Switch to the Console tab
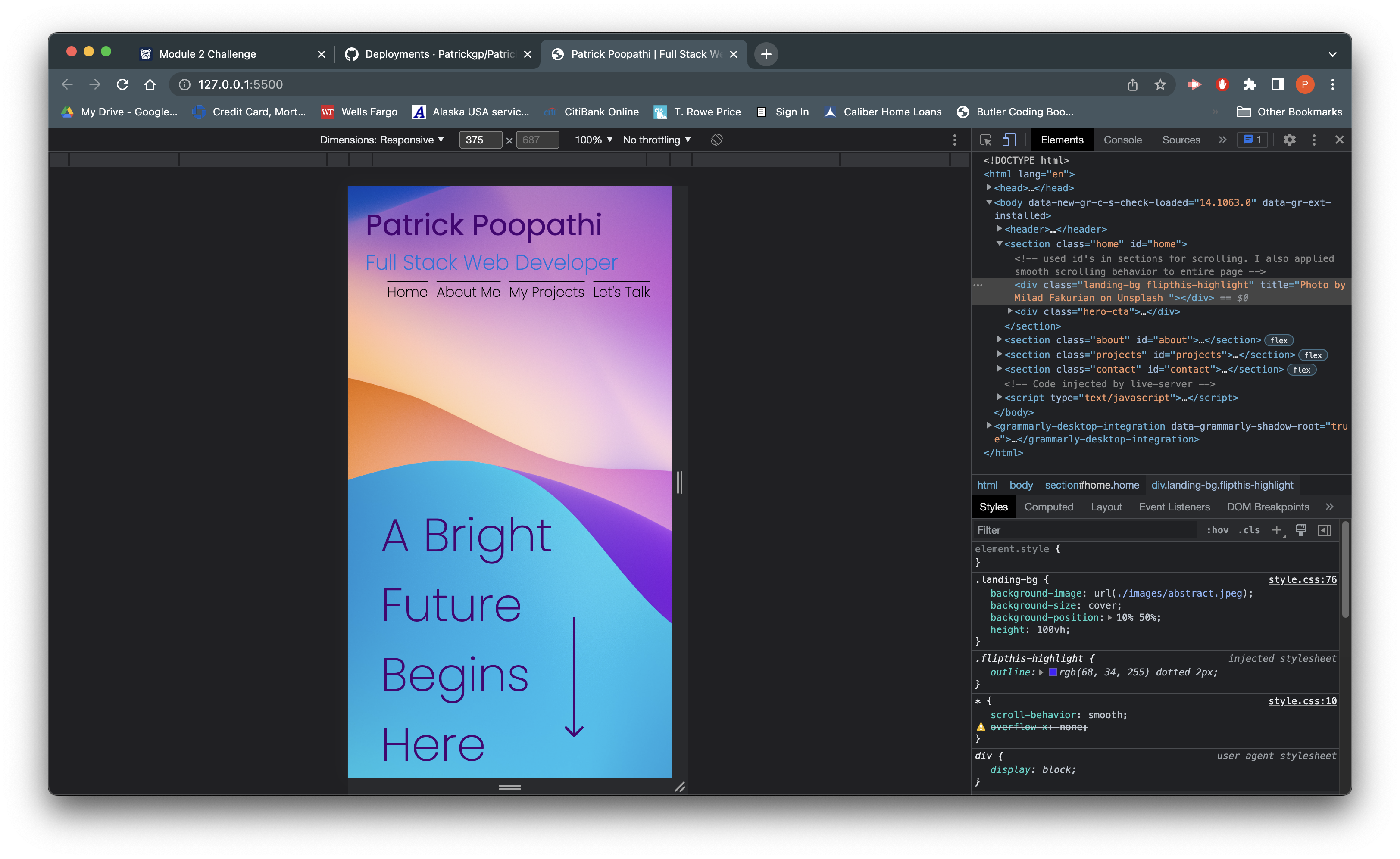 point(1122,140)
